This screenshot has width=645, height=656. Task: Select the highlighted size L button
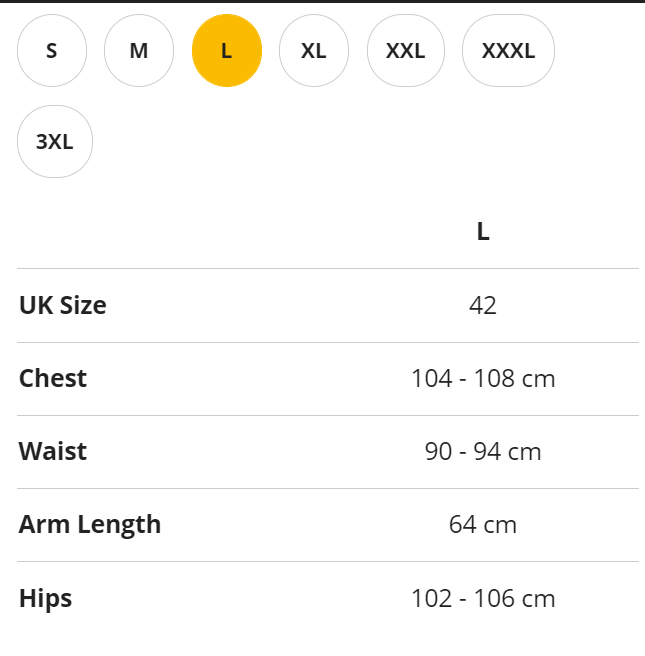click(x=227, y=51)
